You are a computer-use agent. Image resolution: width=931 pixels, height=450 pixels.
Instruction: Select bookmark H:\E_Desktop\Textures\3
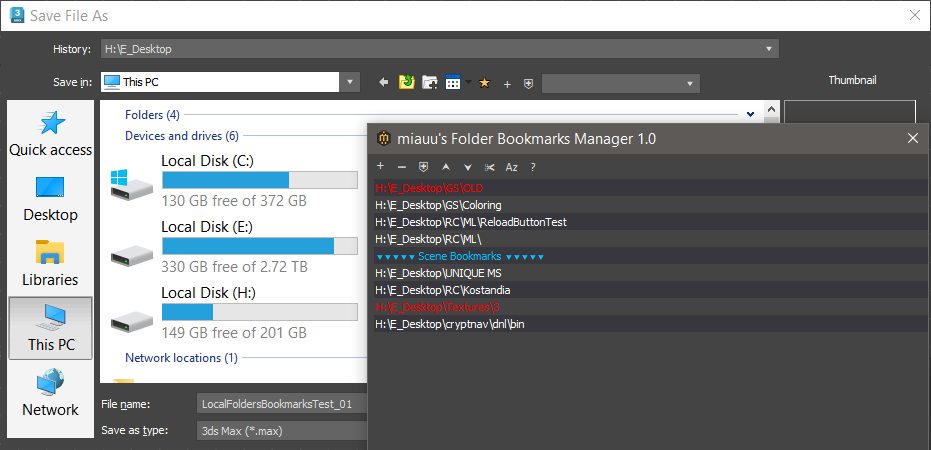(651, 307)
